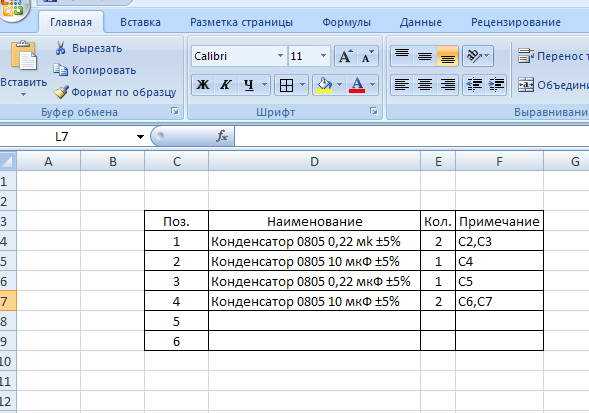Select the Примечание header cell

(499, 221)
